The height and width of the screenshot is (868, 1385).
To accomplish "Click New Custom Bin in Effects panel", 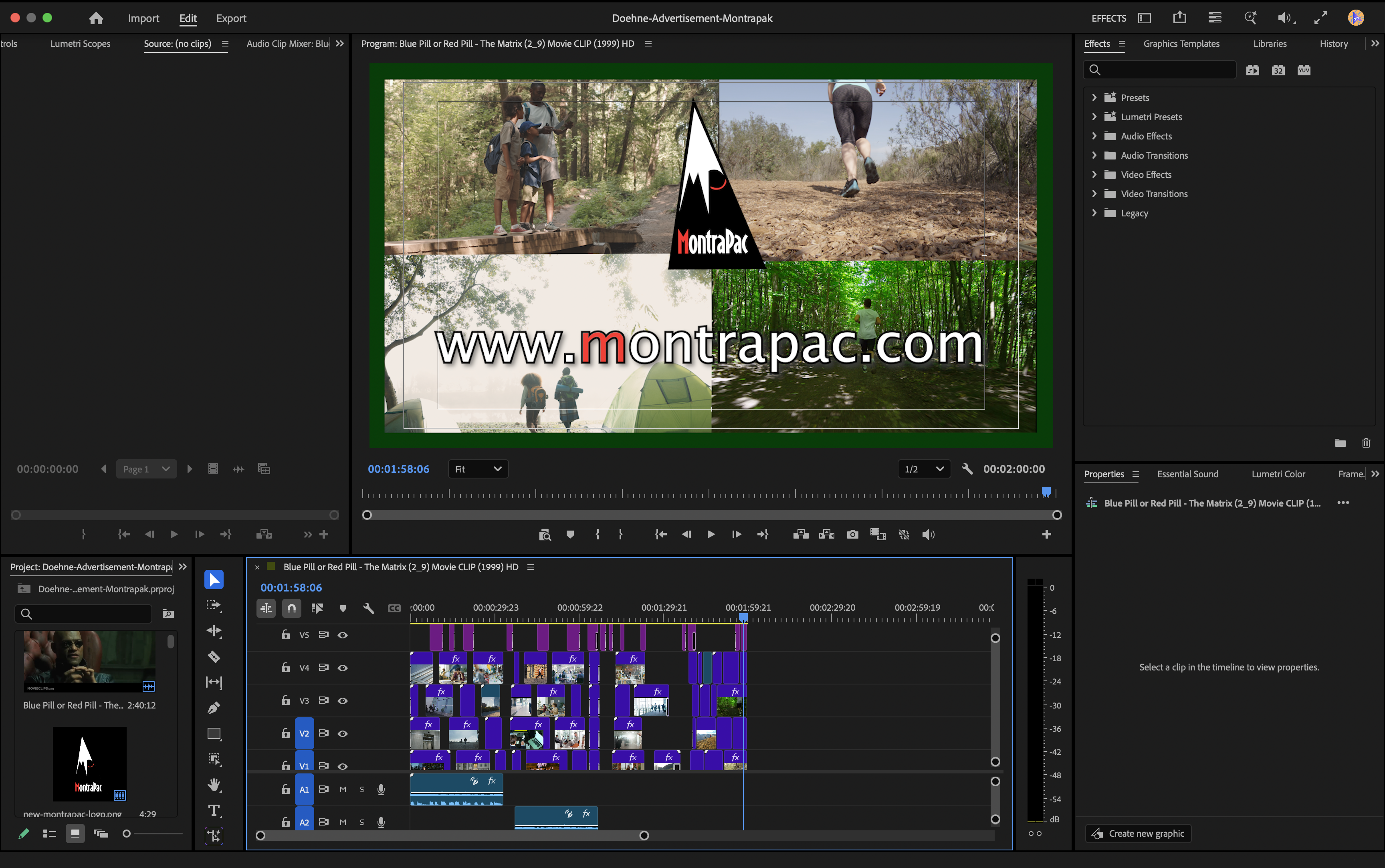I will click(1340, 442).
